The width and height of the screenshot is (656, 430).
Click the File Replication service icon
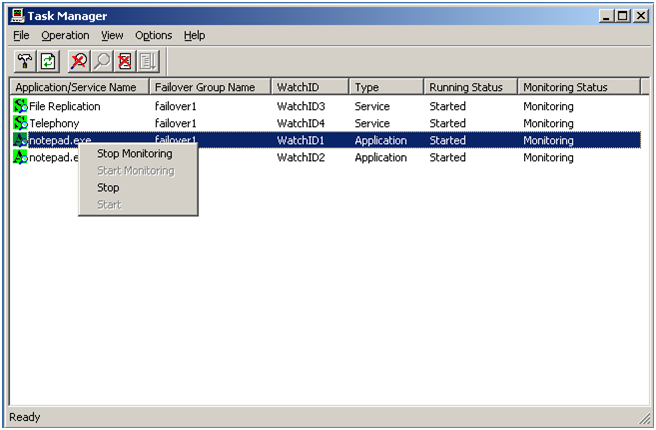tap(20, 106)
